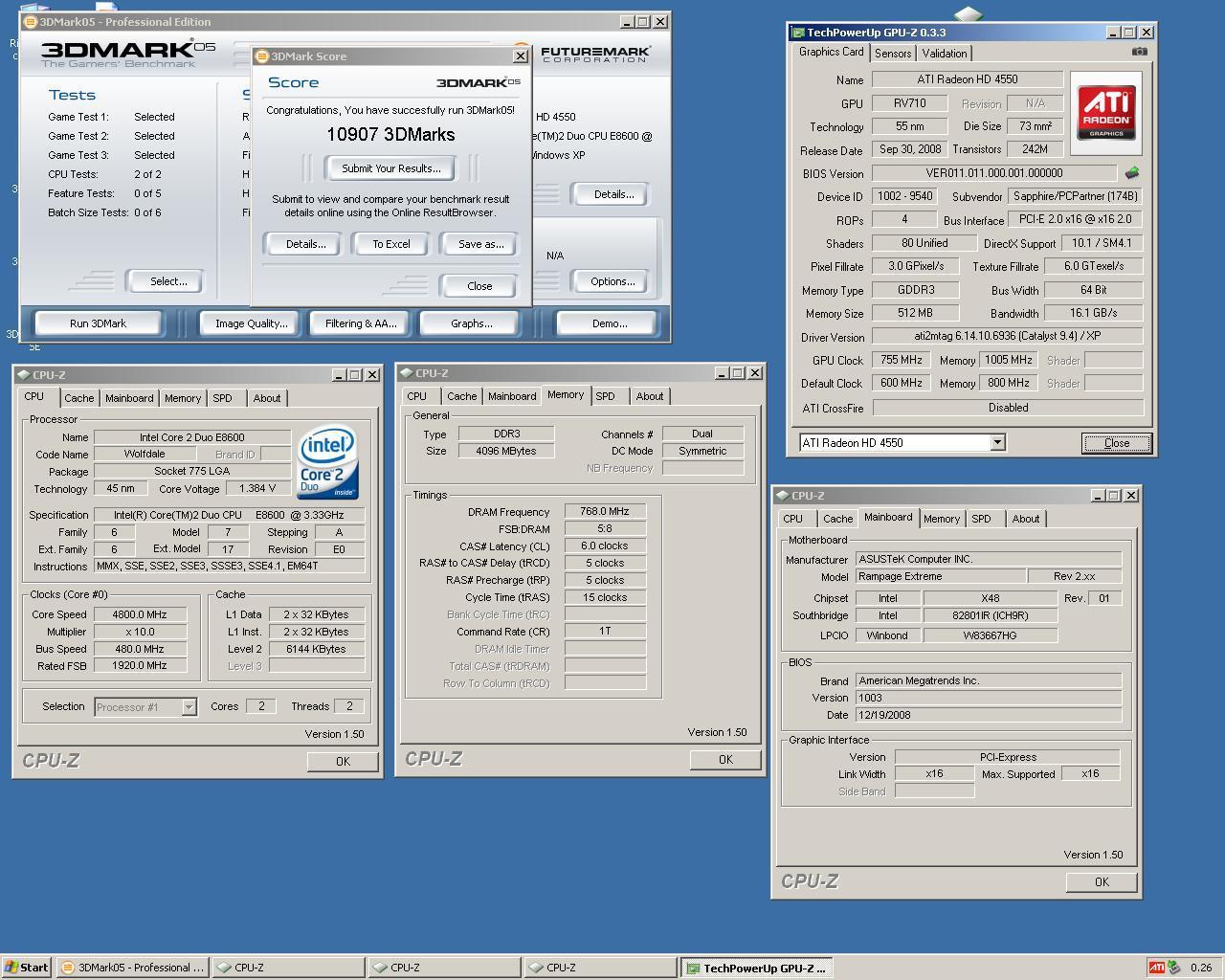Click Run 3DMark button
This screenshot has width=1225, height=980.
click(98, 323)
